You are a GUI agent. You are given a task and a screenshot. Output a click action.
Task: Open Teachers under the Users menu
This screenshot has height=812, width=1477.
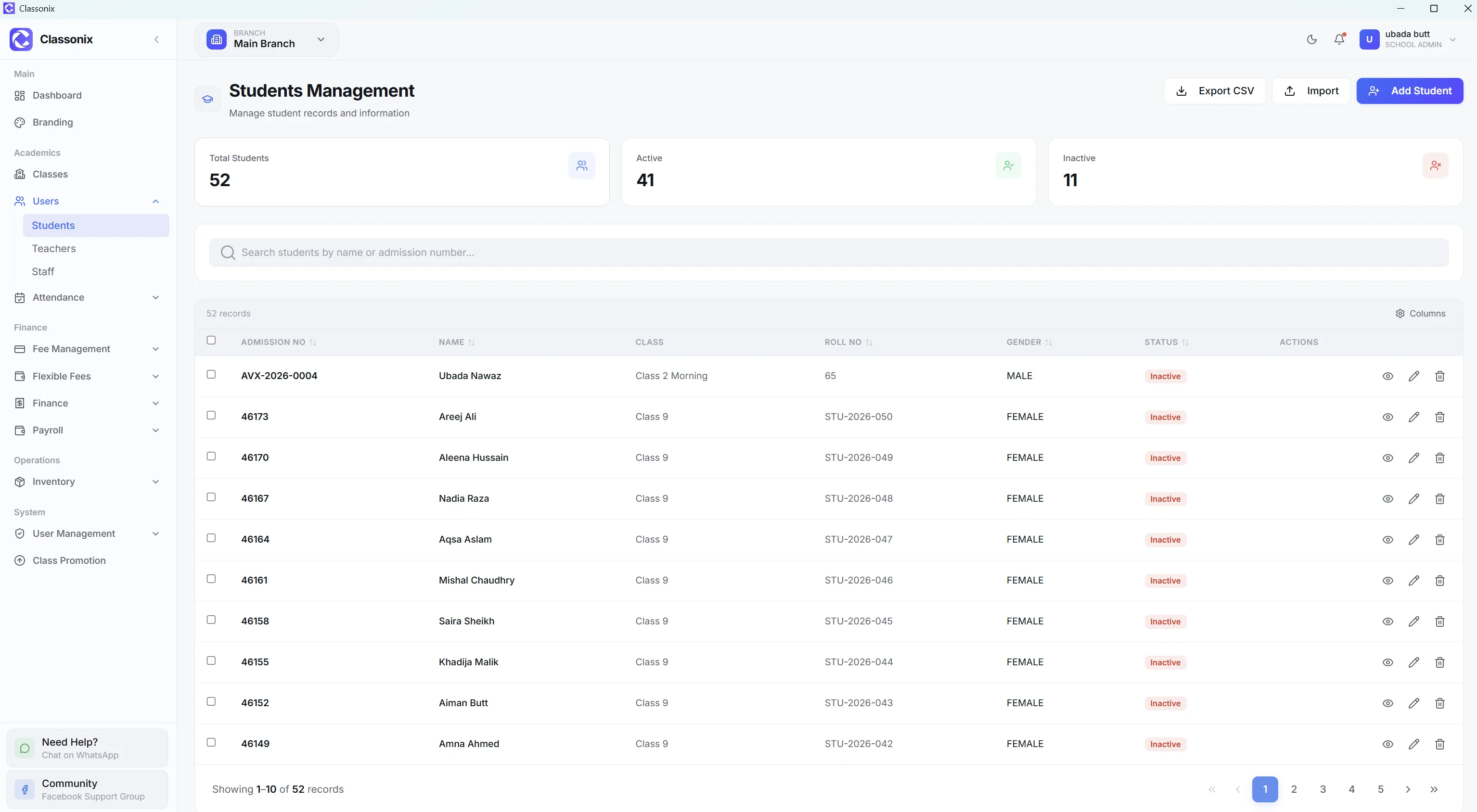point(96,249)
